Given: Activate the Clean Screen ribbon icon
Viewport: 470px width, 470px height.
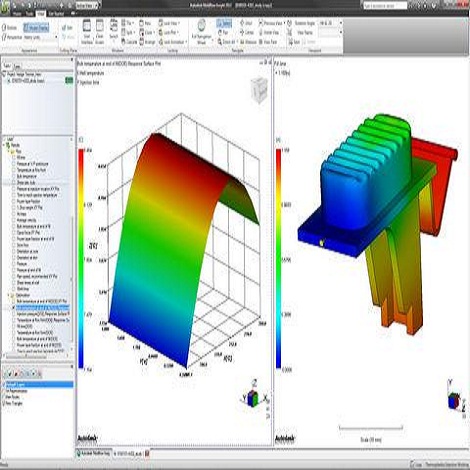Looking at the screenshot, I should pos(100,26).
